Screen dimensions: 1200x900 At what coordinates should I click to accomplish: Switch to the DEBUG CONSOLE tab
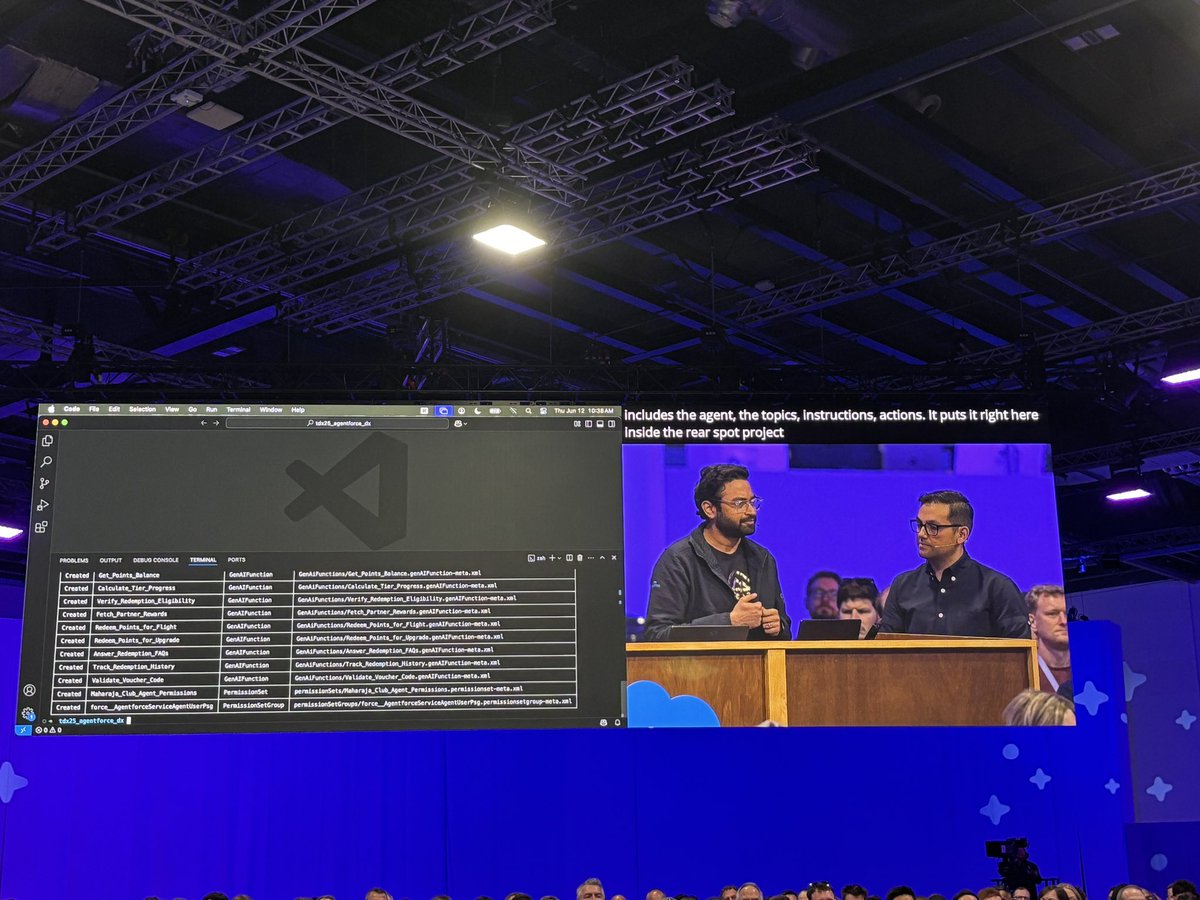(156, 560)
